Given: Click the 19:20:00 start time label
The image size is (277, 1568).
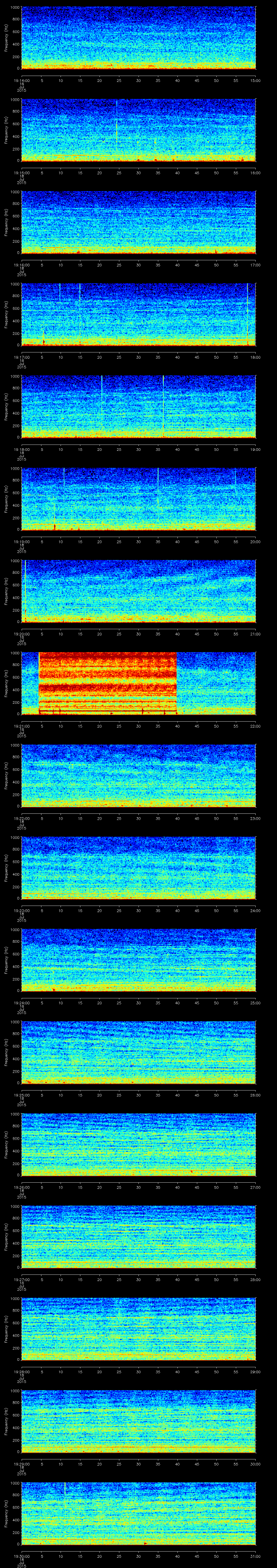Looking at the screenshot, I should point(21,634).
